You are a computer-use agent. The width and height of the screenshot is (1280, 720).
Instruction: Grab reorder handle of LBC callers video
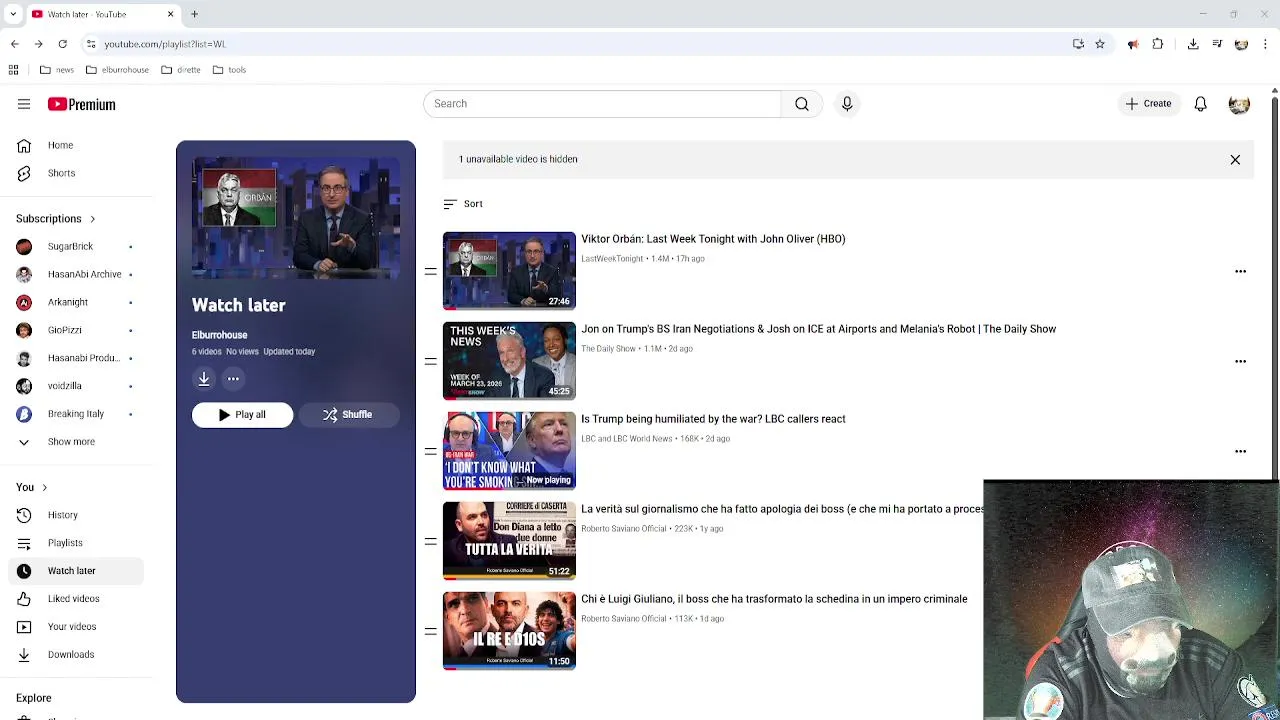coord(430,451)
